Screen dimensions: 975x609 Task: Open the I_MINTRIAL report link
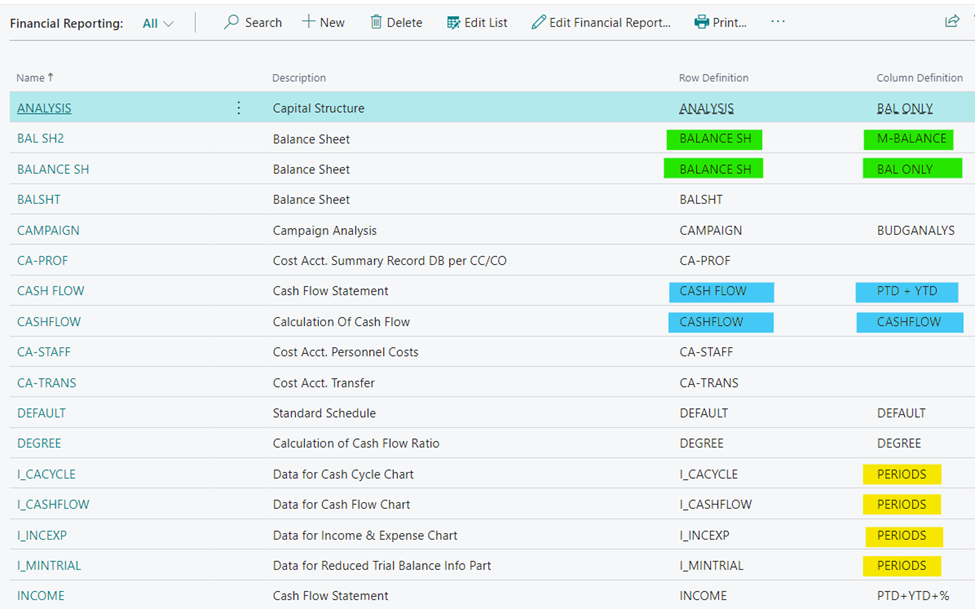tap(49, 565)
